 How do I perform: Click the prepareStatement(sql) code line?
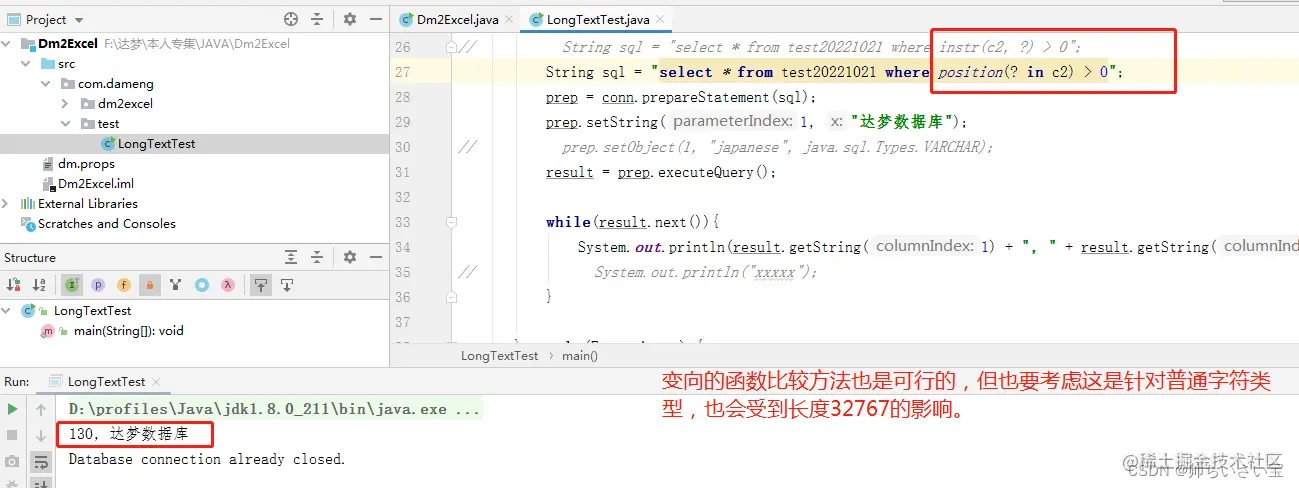681,97
